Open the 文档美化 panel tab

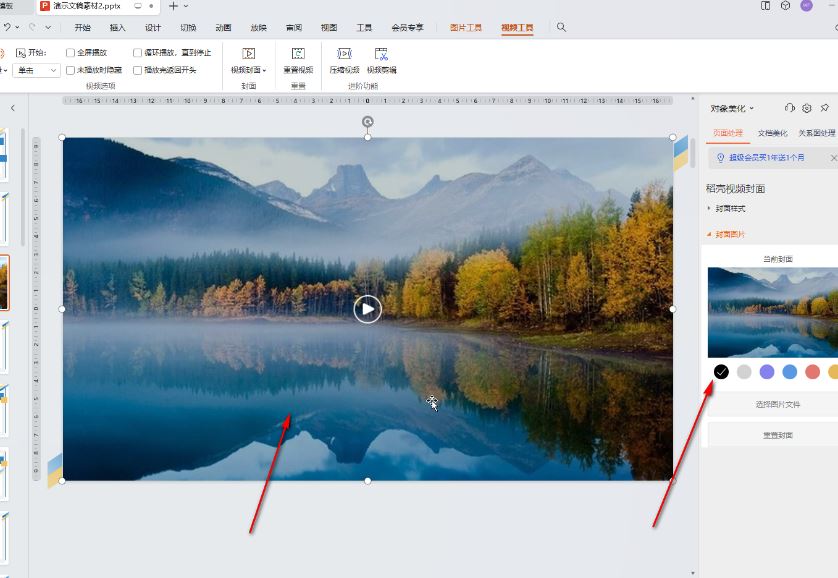[772, 133]
